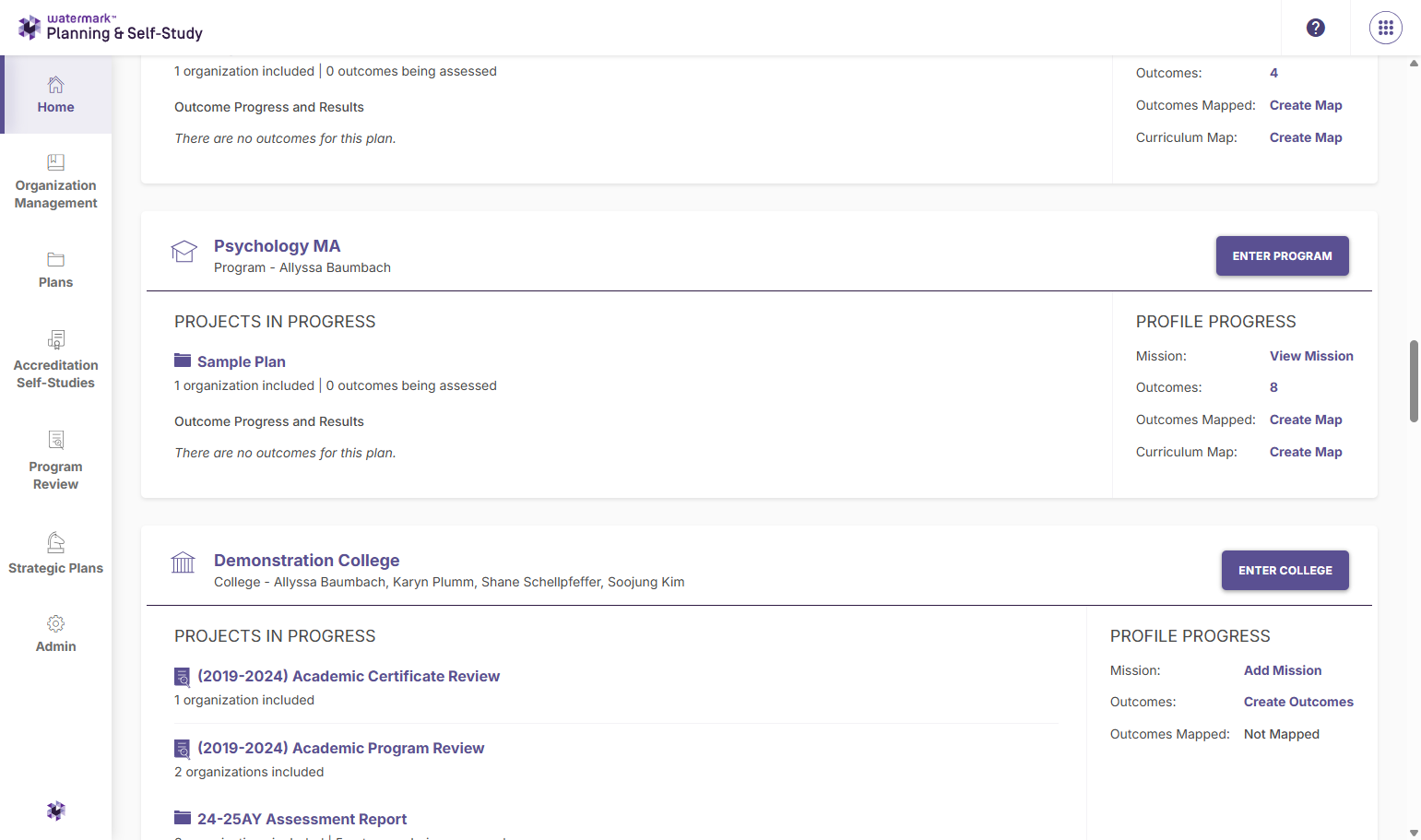Click the scrollbar up arrow

click(x=1414, y=64)
